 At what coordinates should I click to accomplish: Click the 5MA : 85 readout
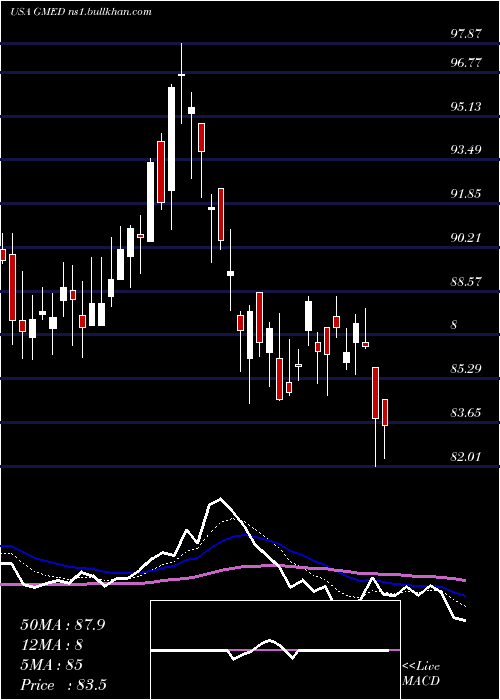[51, 665]
